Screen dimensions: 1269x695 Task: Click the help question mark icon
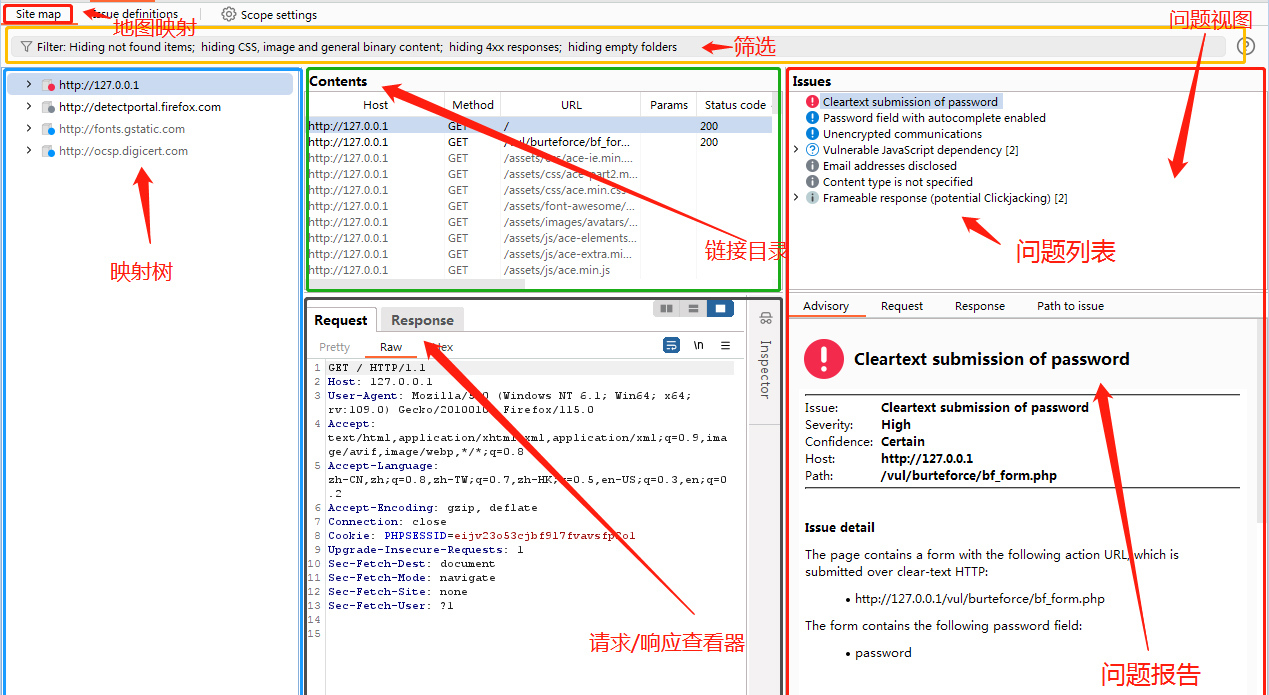coord(1245,46)
